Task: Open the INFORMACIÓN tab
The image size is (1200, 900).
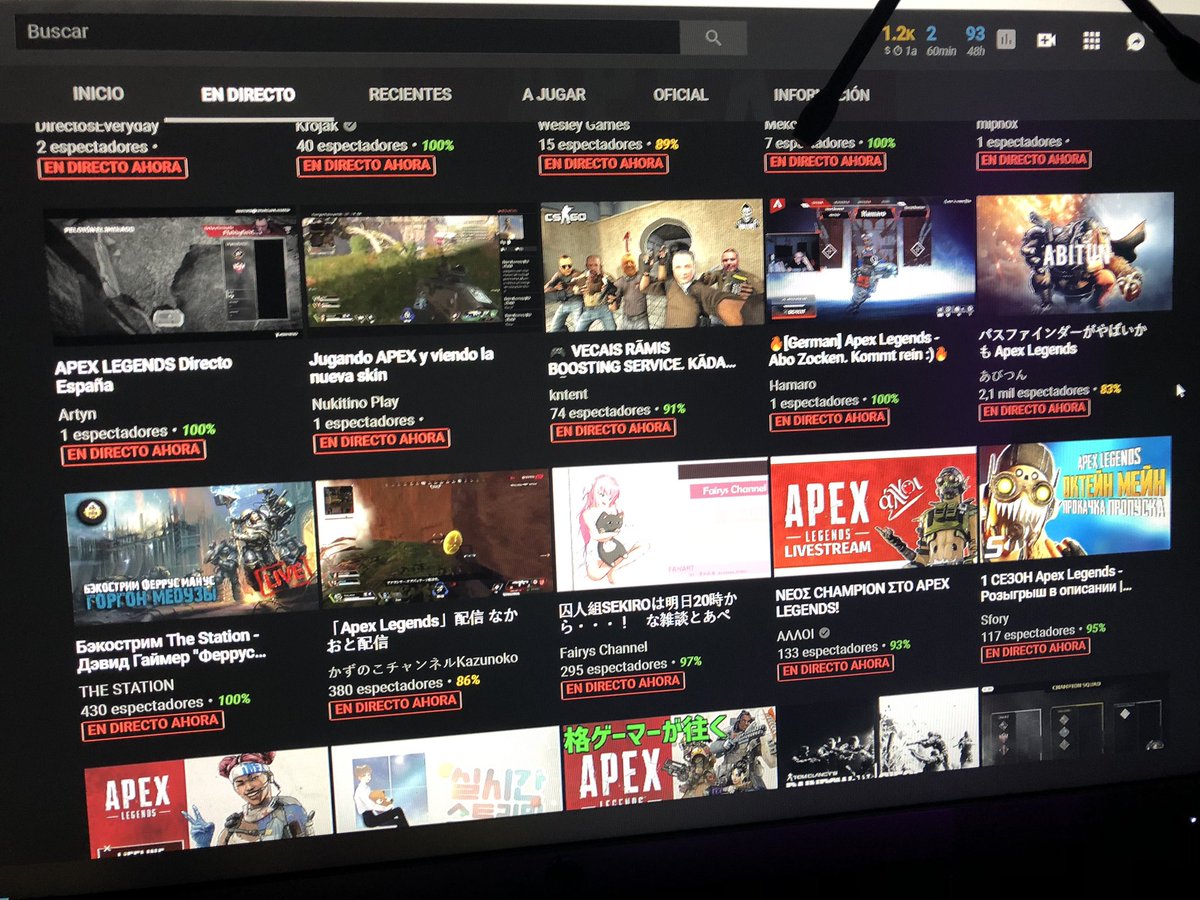Action: click(821, 96)
